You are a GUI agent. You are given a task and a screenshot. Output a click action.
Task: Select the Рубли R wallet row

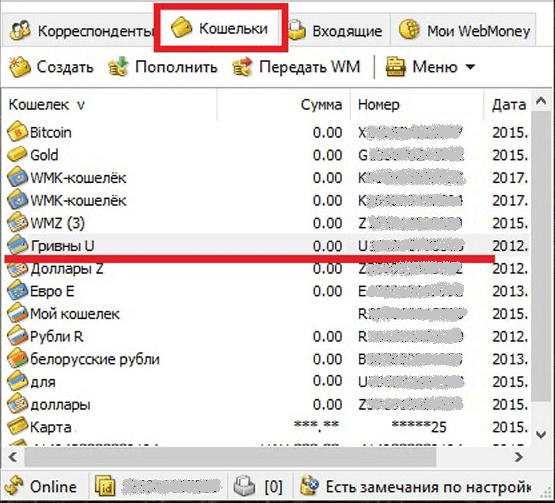pyautogui.click(x=268, y=336)
